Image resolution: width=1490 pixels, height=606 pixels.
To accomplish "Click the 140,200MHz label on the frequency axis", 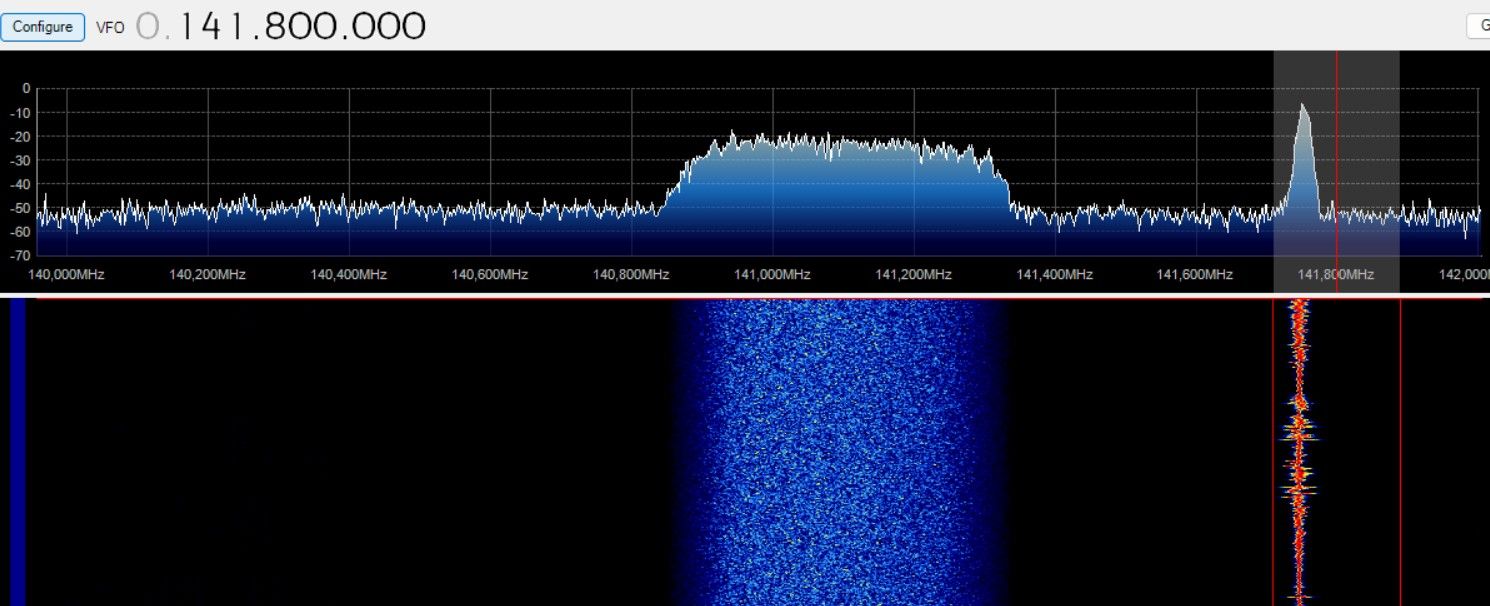I will click(x=207, y=275).
